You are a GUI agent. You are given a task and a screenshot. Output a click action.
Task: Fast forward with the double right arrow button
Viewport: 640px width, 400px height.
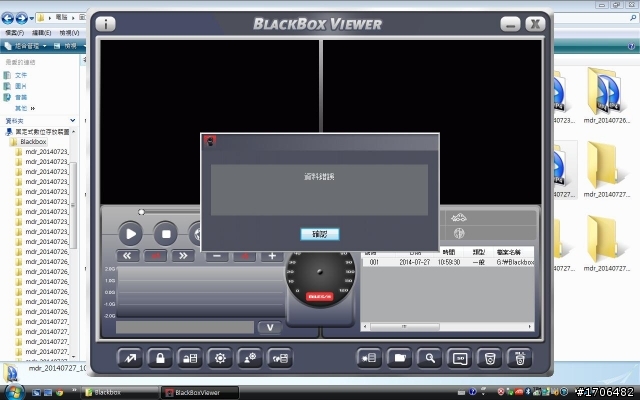coord(183,256)
